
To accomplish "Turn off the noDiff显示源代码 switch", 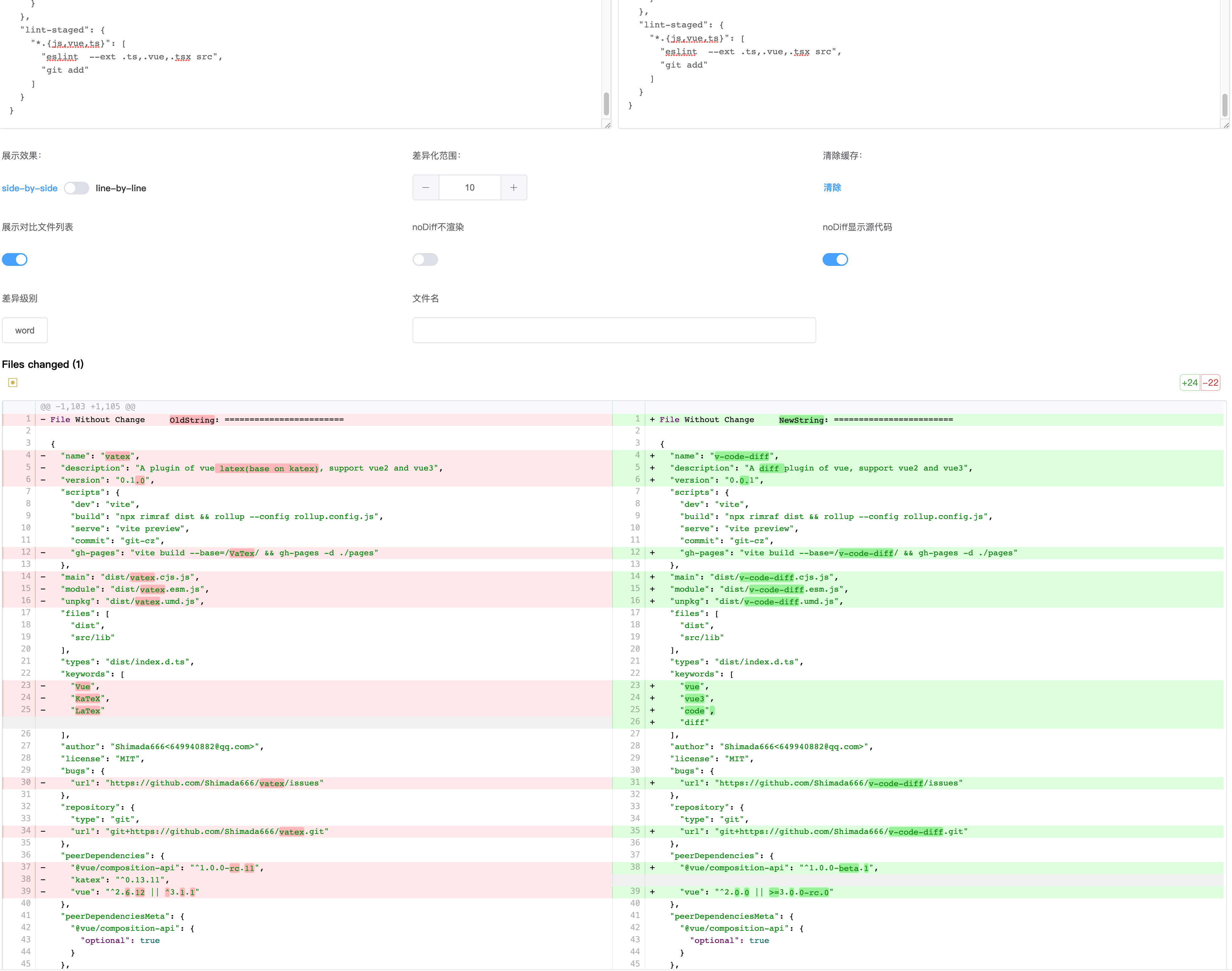I will tap(835, 260).
